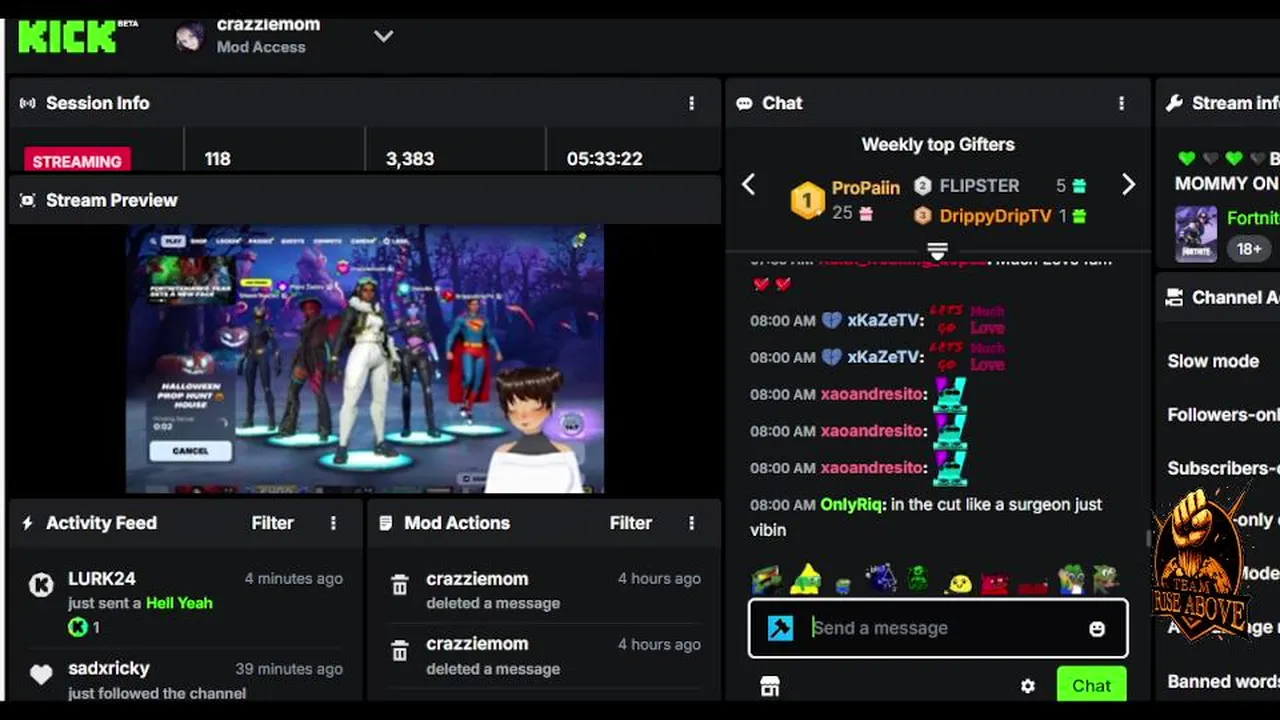Insert the red angry emote
This screenshot has height=720, width=1280.
(x=995, y=581)
